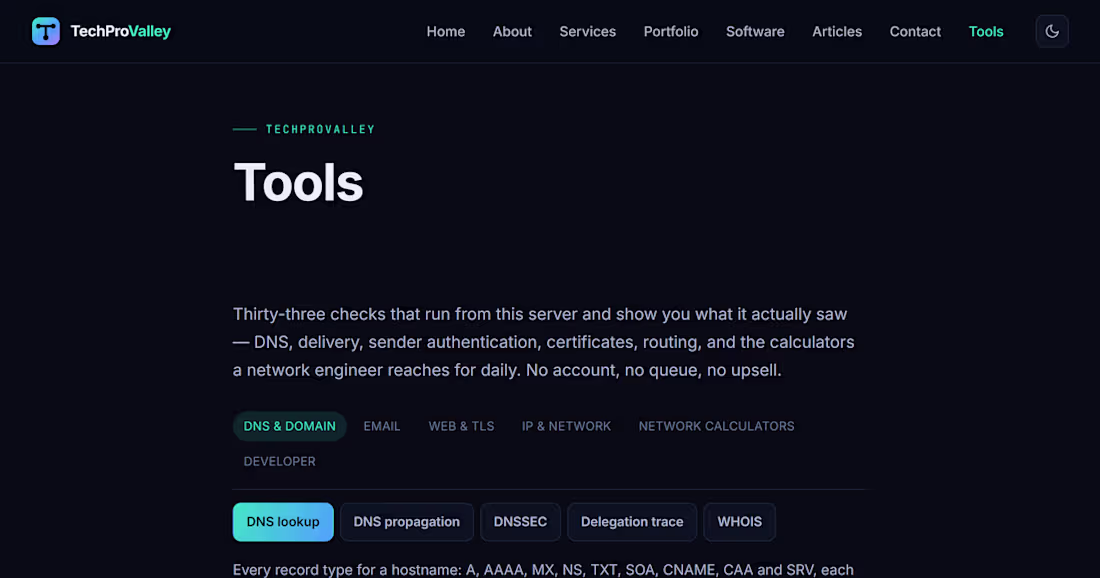This screenshot has width=1100, height=578.
Task: Switch to the WEB & TLS tab
Action: click(x=461, y=426)
